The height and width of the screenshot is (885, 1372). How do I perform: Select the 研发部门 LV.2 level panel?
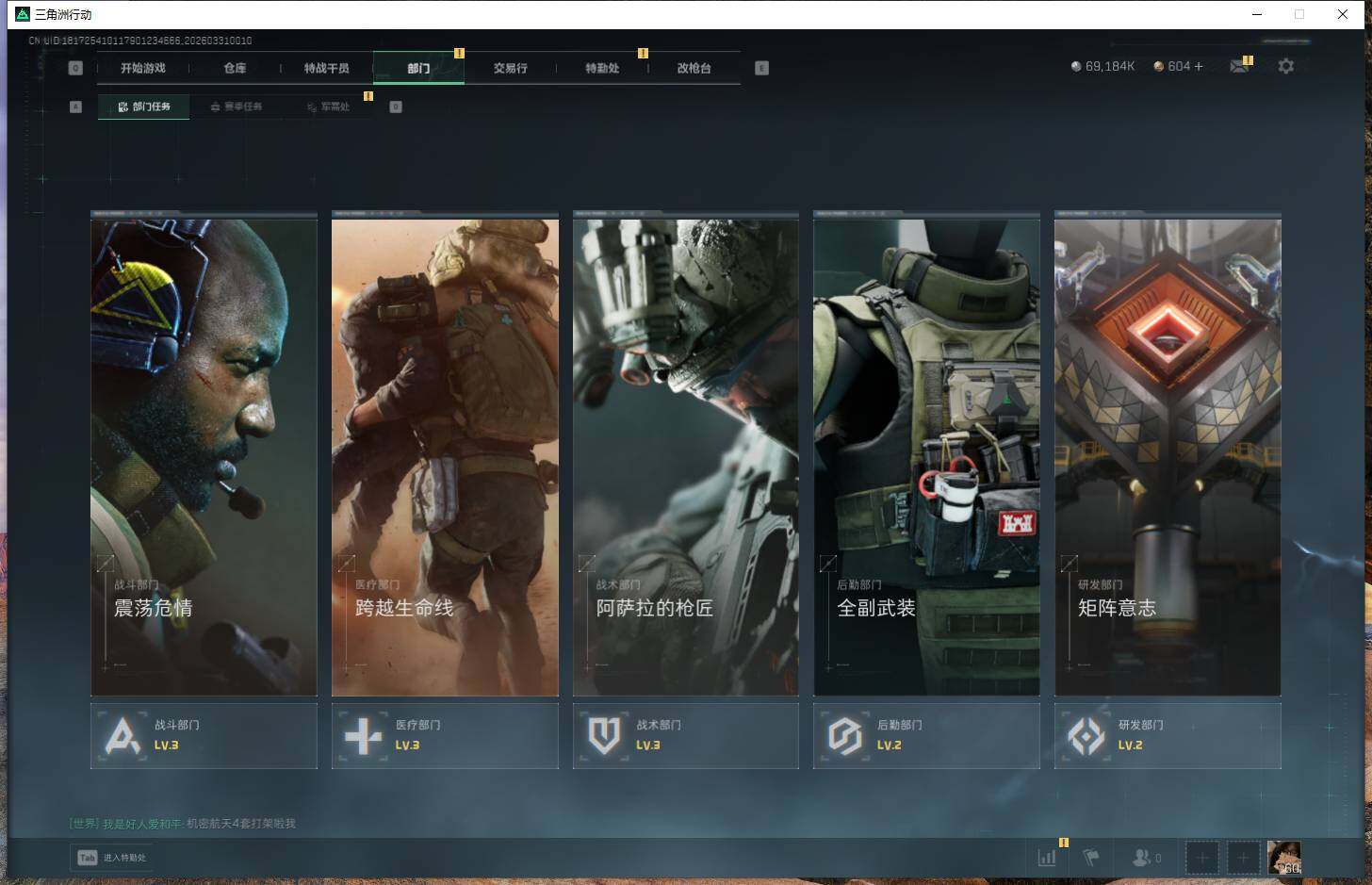click(1168, 735)
